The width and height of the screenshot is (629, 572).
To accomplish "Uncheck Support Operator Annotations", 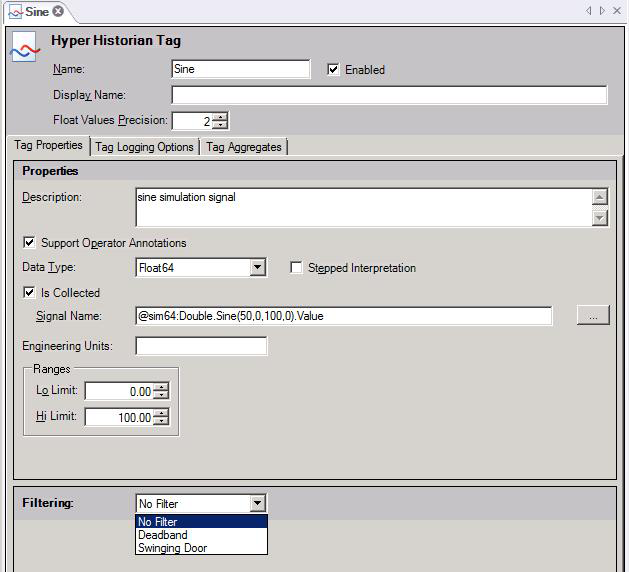I will [x=29, y=243].
